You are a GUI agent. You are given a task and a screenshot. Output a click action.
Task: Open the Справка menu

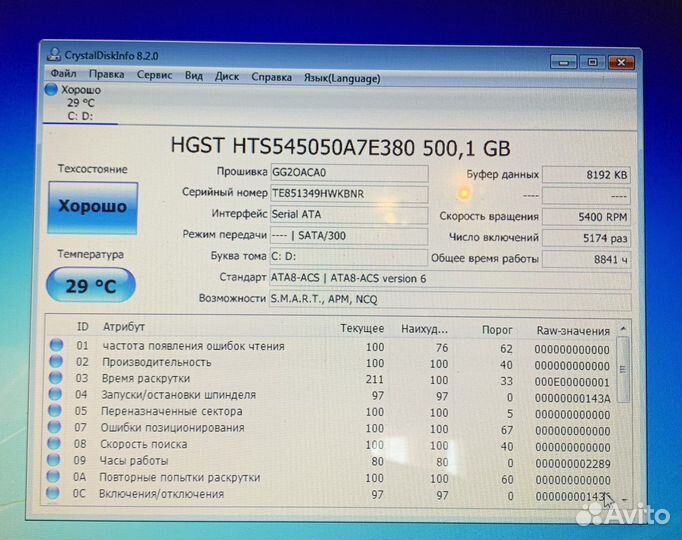(x=271, y=77)
